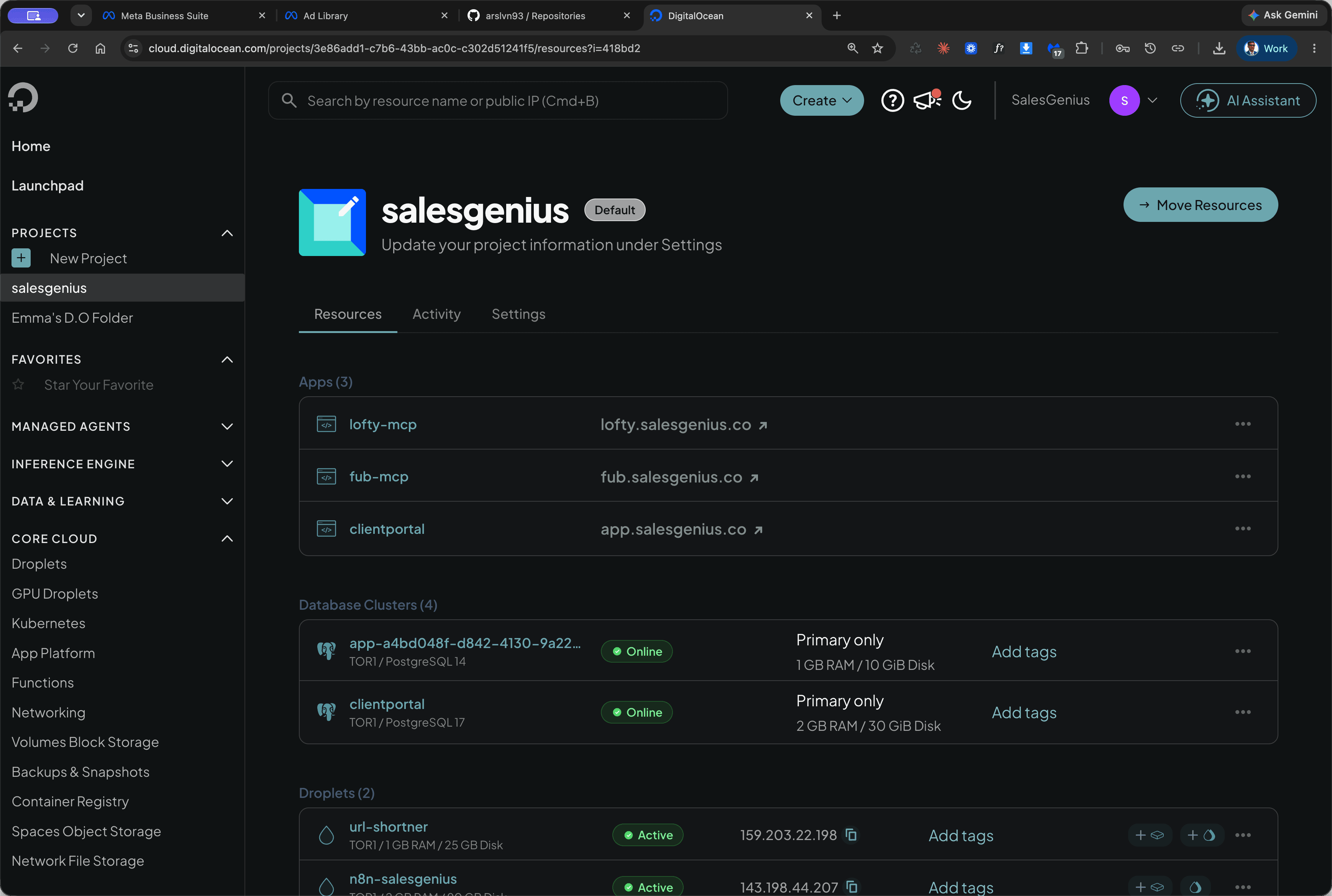Collapse the FAVORITES sidebar section
The image size is (1332, 896).
(227, 359)
